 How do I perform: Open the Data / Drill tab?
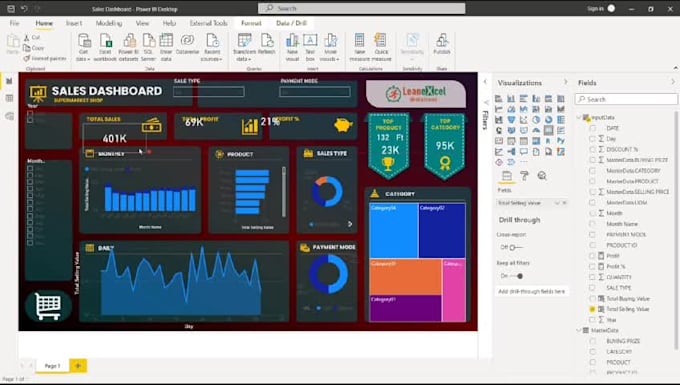[291, 23]
